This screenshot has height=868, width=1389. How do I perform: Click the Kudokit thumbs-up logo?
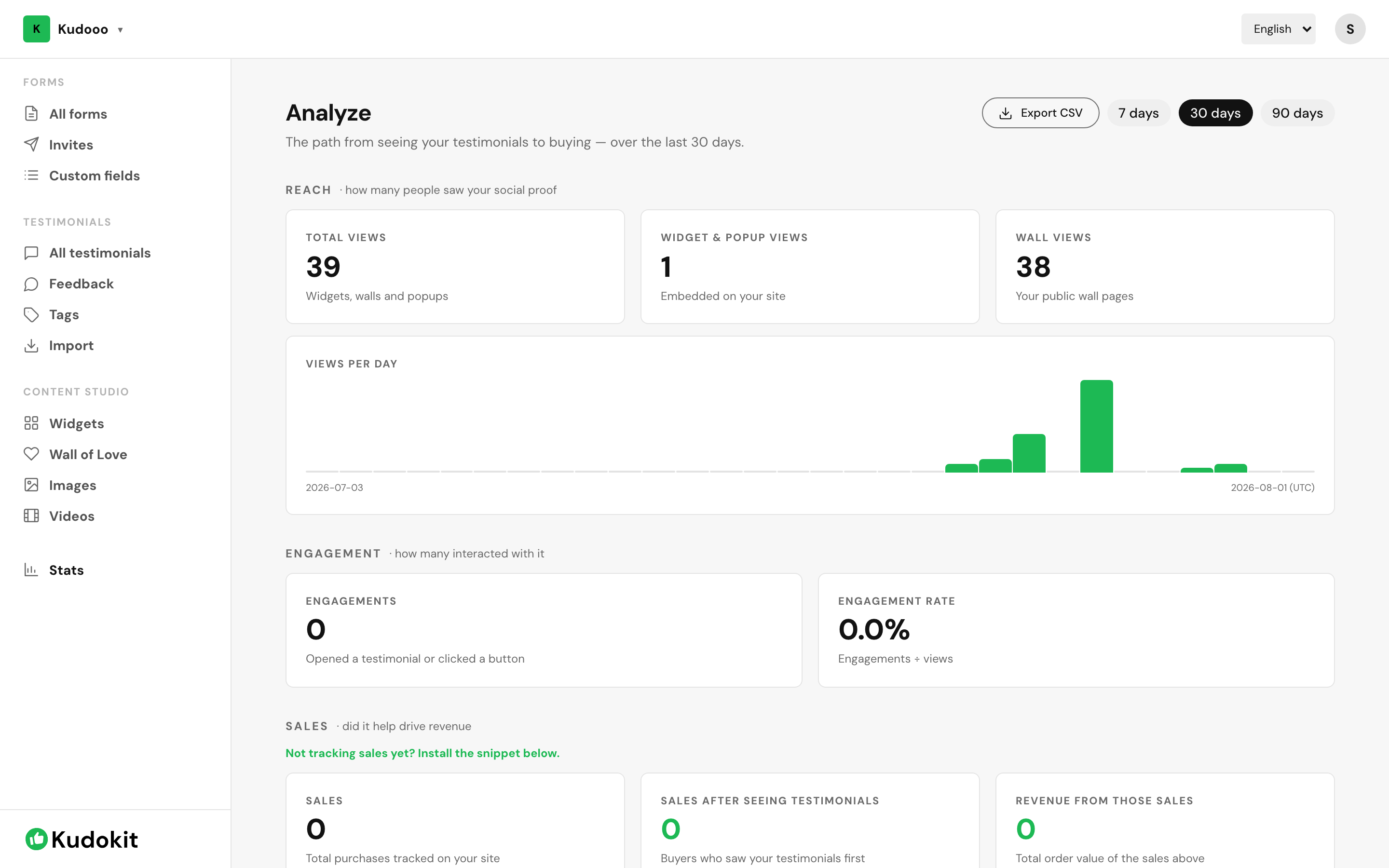pos(37,839)
